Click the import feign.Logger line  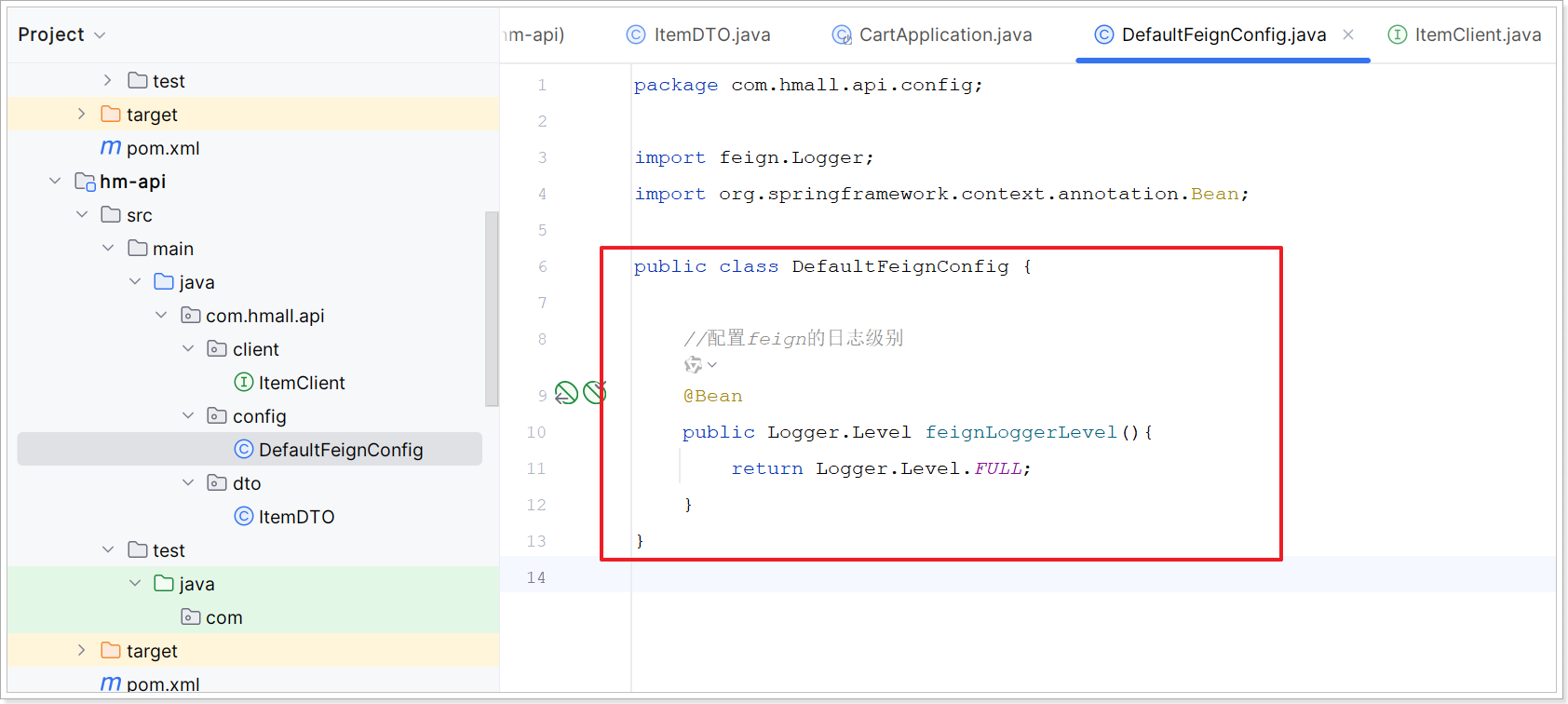pos(754,157)
